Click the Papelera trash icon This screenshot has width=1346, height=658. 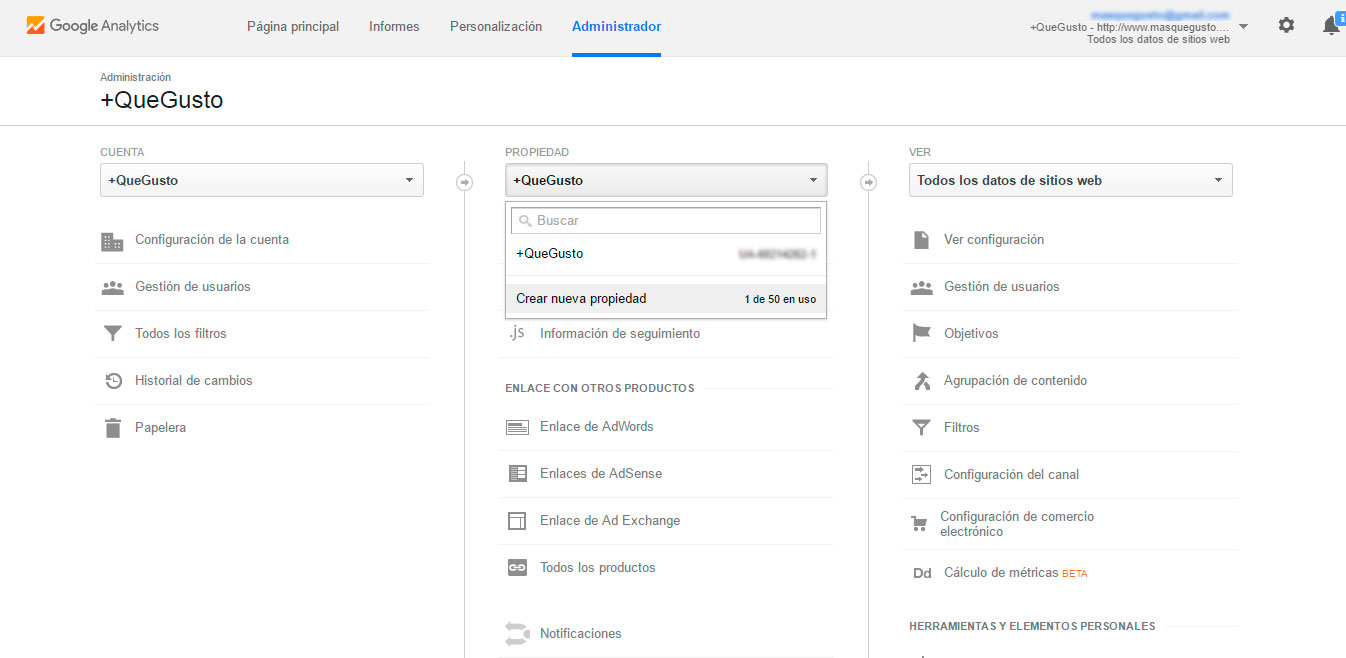pyautogui.click(x=113, y=428)
